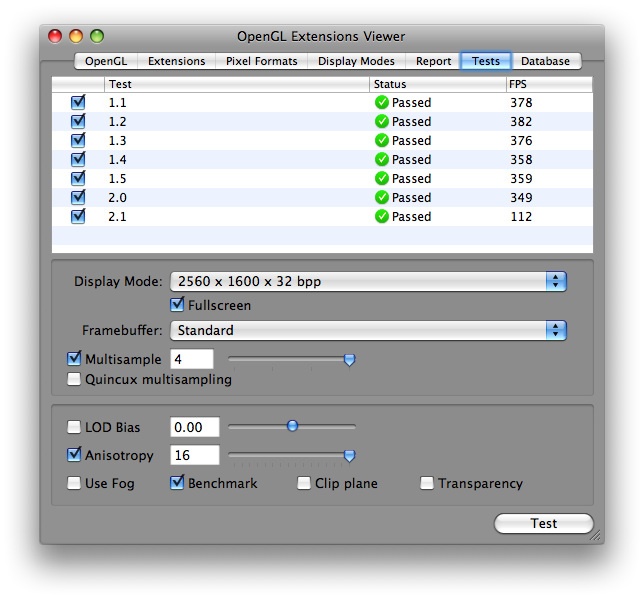
Task: Select the FPS value 382
Action: [521, 121]
